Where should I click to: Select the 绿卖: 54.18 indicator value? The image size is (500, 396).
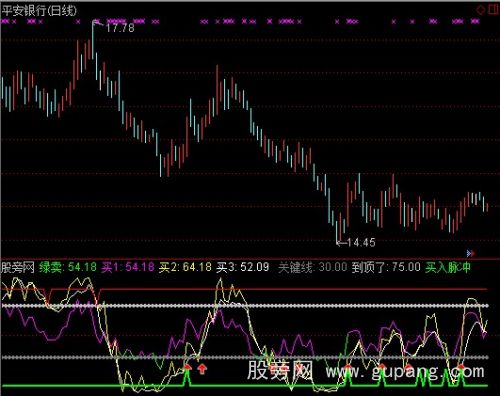click(68, 267)
